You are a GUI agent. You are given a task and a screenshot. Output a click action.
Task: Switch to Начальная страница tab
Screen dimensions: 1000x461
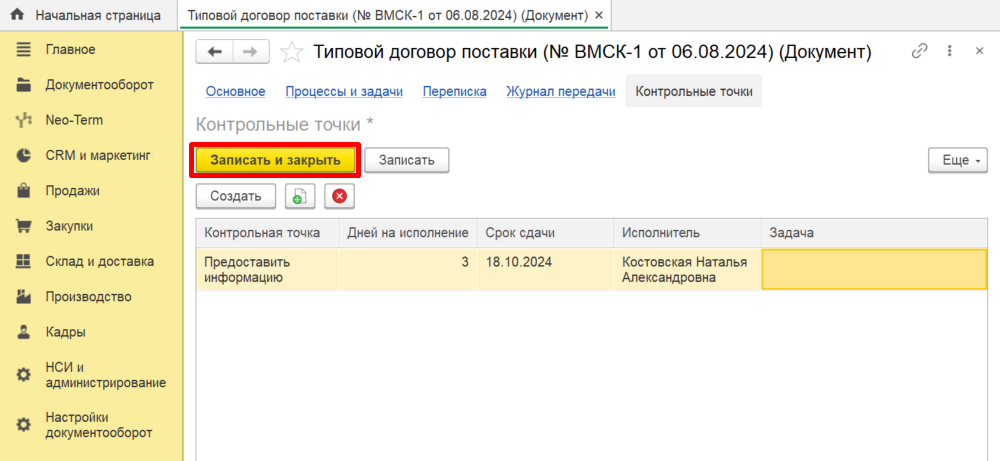pyautogui.click(x=88, y=15)
